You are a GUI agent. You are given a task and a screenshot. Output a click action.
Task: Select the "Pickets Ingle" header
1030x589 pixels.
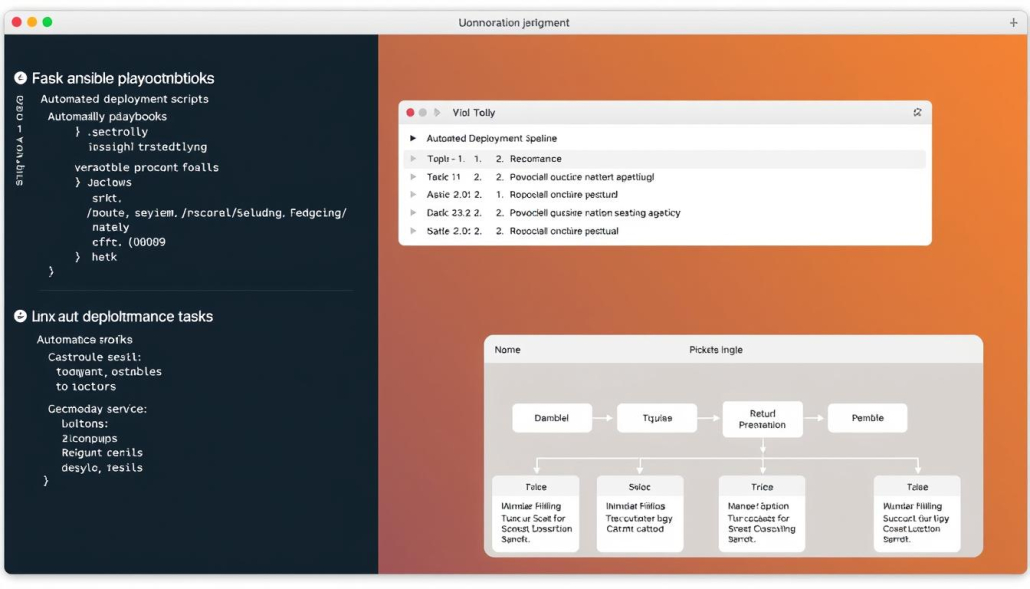(714, 349)
